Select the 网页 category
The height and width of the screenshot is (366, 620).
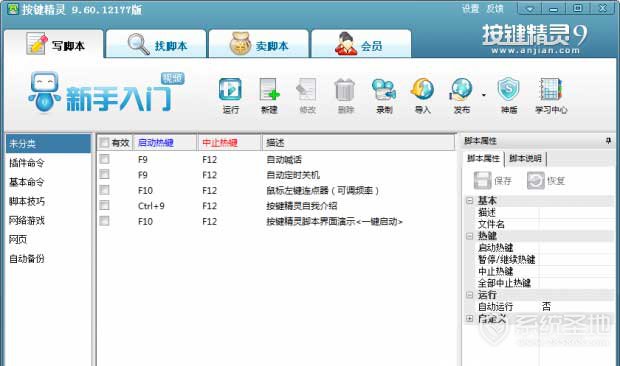pyautogui.click(x=48, y=239)
